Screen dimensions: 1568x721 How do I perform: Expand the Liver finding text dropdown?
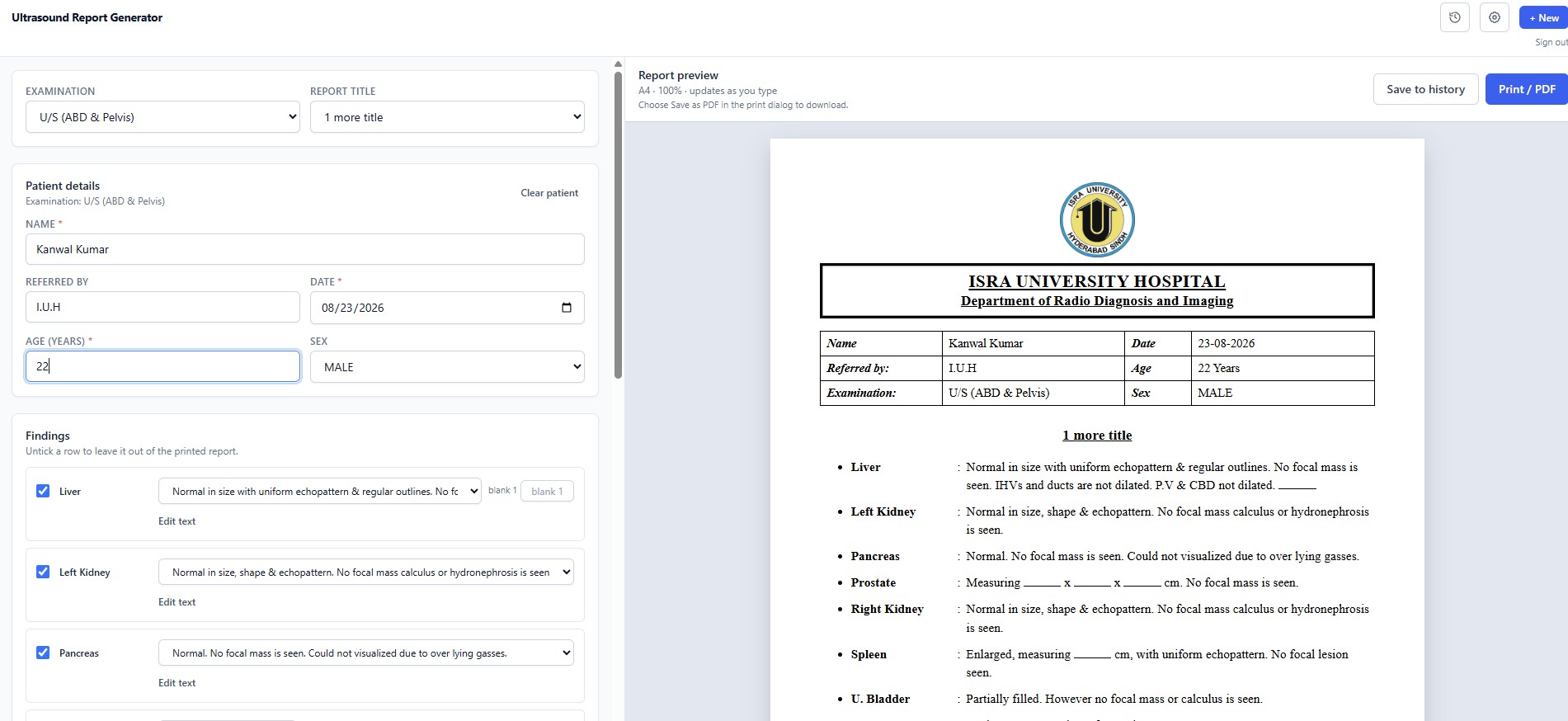320,491
